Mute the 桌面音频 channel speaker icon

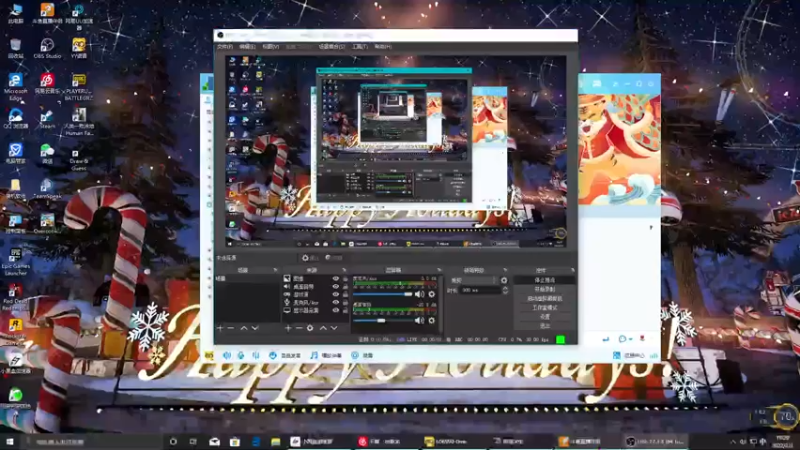click(419, 320)
